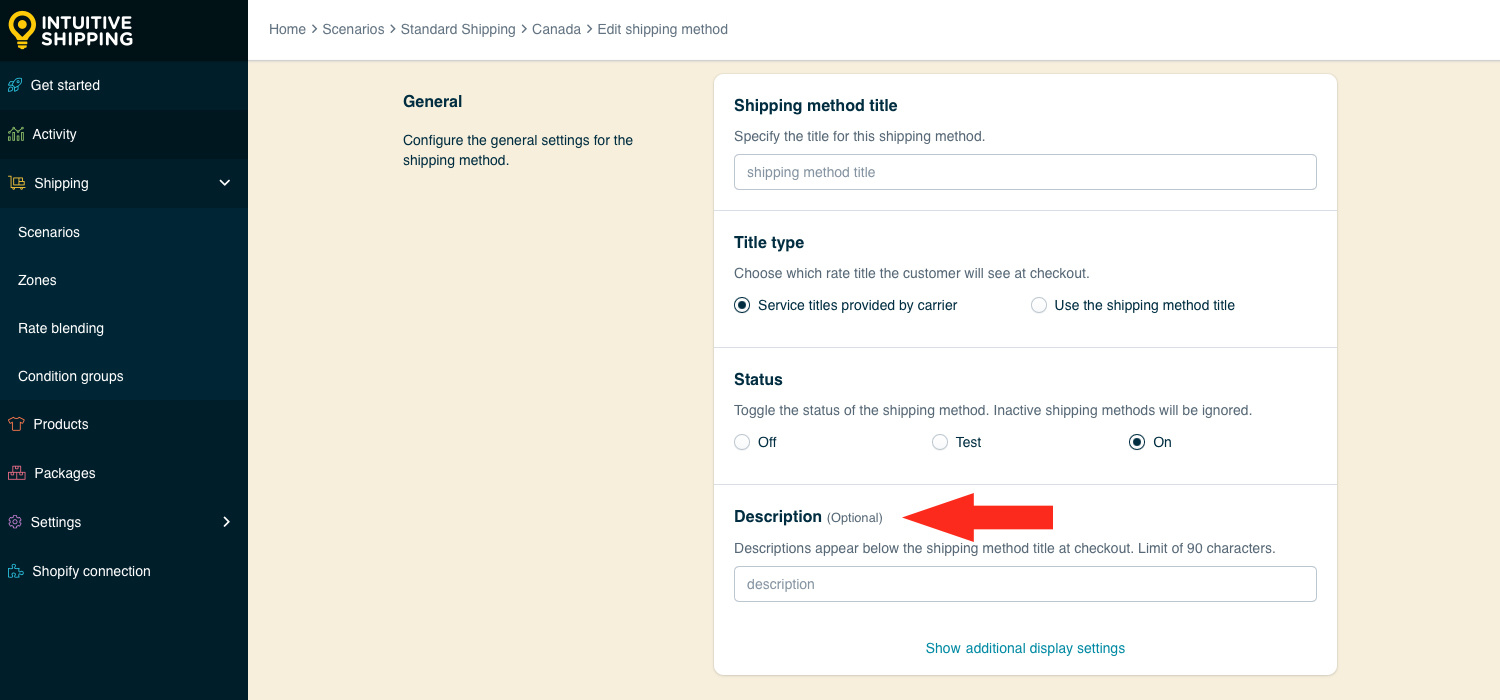
Task: Select Service titles provided by carrier
Action: 742,305
